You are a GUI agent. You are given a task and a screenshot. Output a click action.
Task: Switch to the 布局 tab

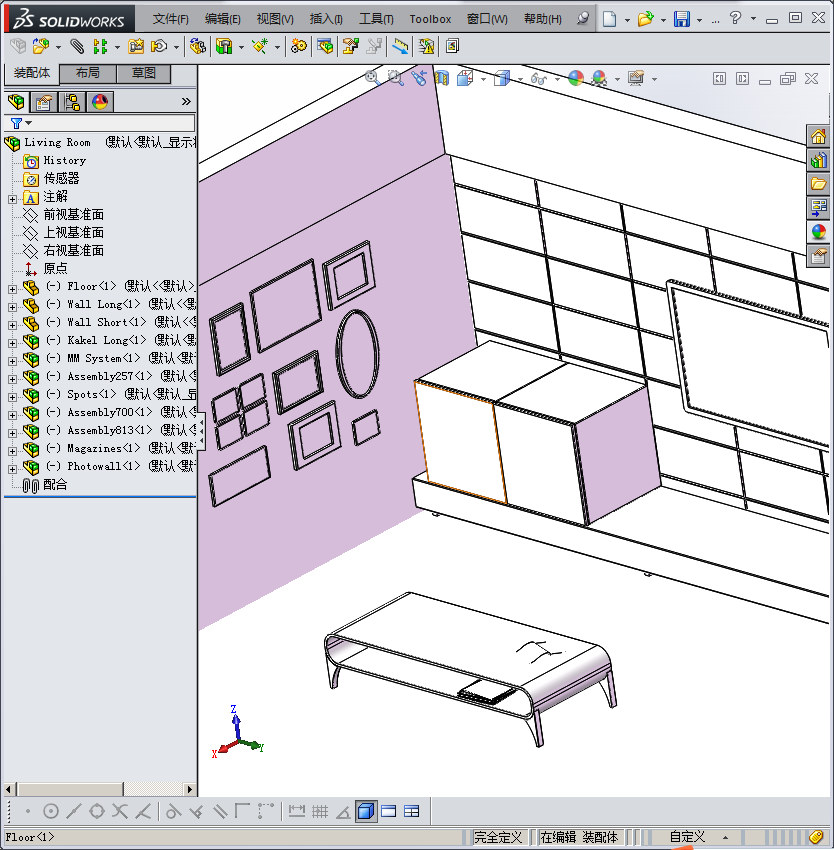[87, 73]
